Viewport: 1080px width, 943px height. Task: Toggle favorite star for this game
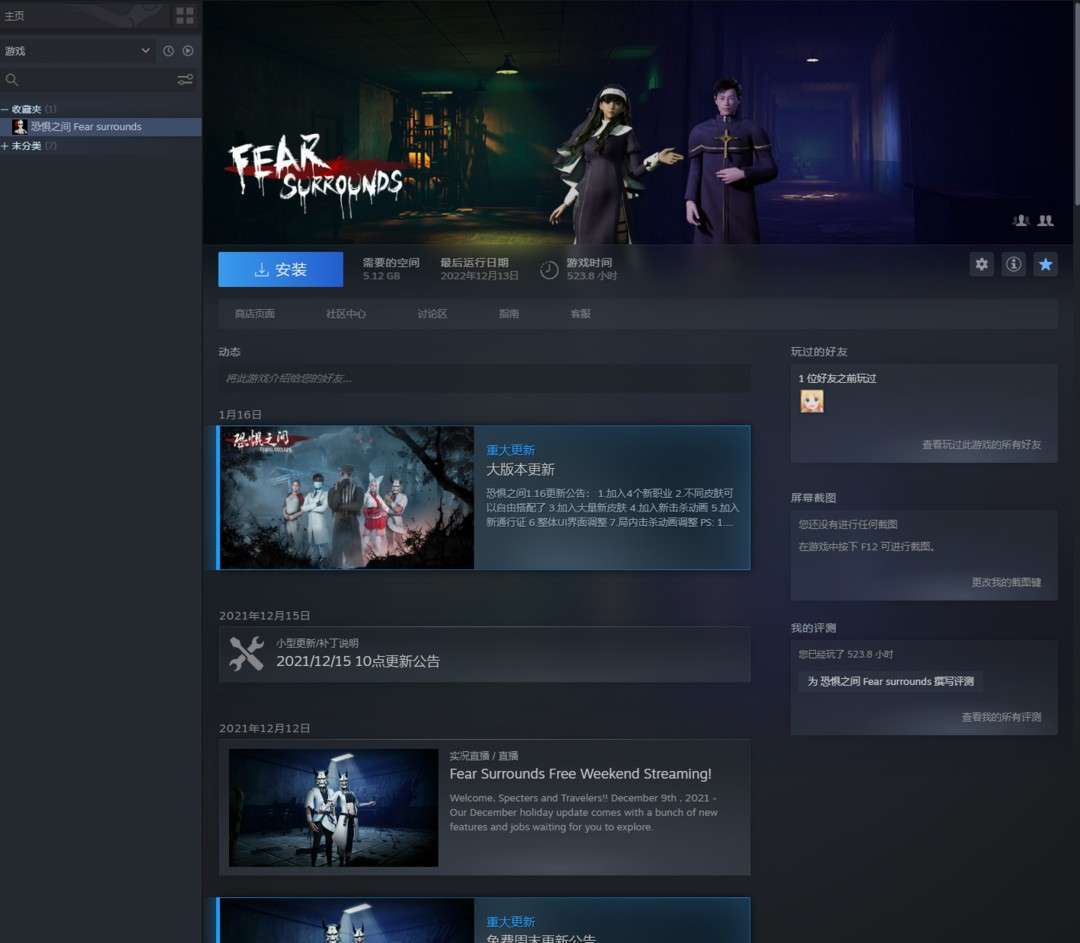click(1045, 264)
